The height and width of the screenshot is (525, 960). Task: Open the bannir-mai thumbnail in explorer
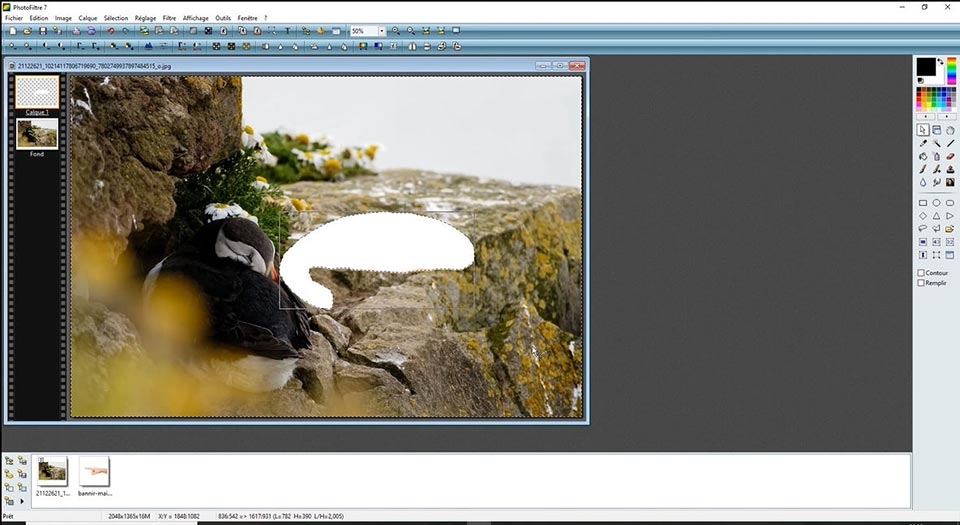tap(94, 471)
